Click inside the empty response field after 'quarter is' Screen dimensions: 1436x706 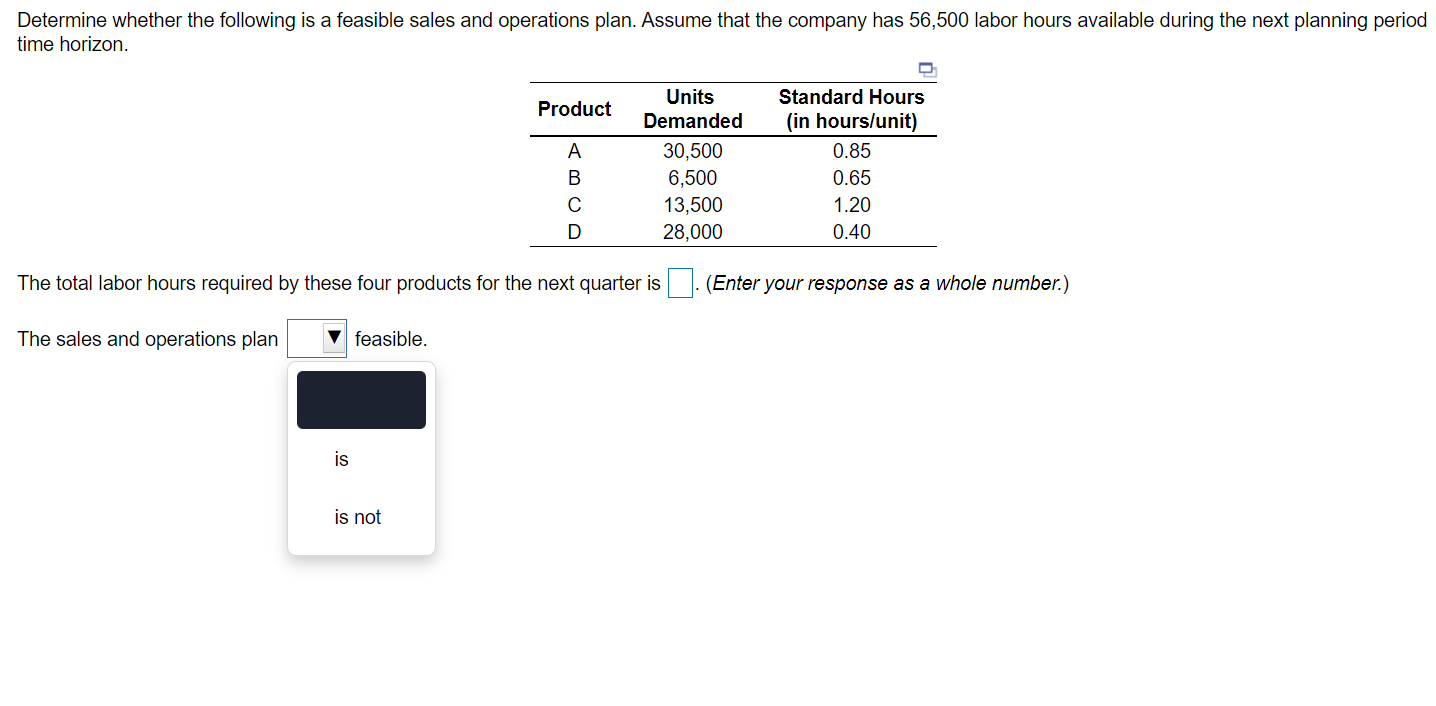tap(679, 283)
